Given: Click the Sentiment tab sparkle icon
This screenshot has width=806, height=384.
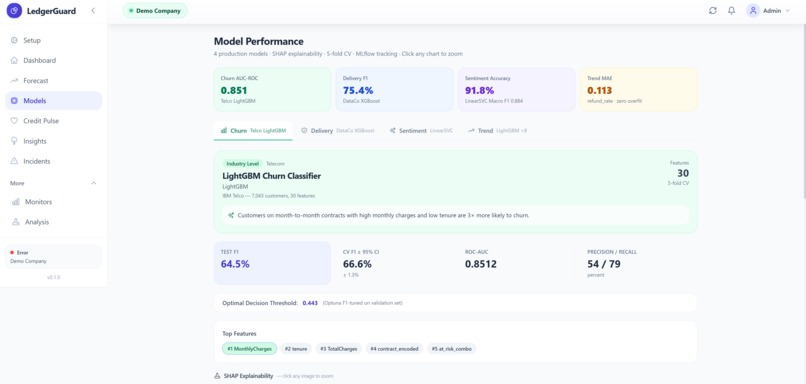Looking at the screenshot, I should coord(393,131).
